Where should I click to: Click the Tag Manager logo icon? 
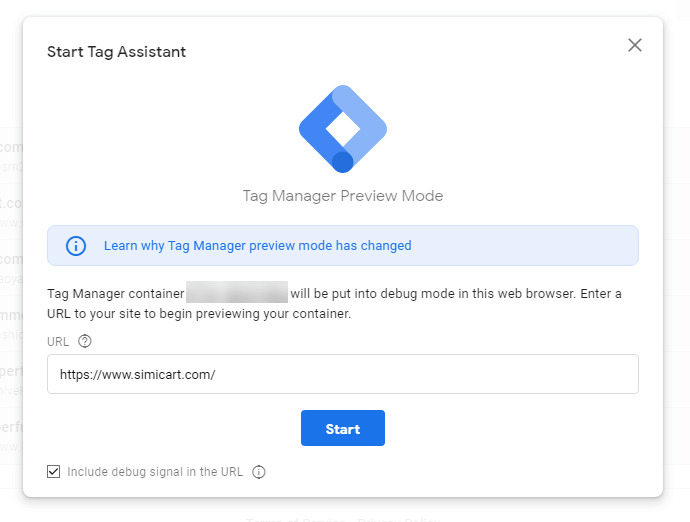[x=343, y=129]
